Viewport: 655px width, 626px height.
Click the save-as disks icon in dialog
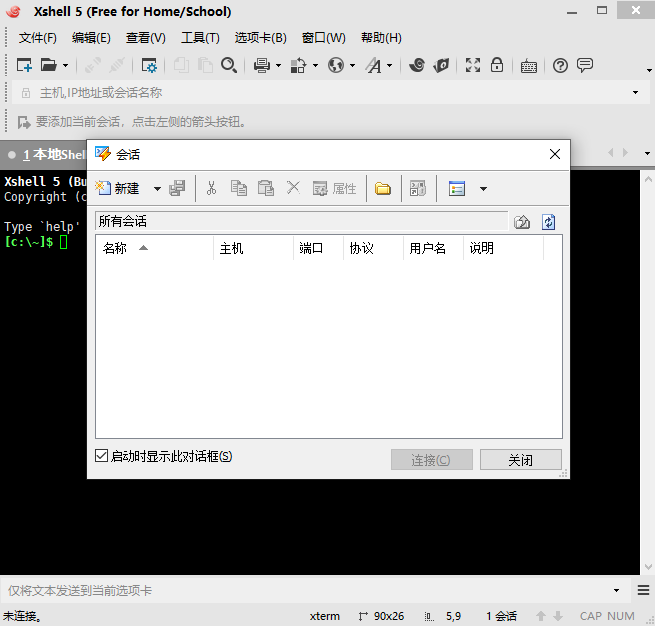pos(177,188)
